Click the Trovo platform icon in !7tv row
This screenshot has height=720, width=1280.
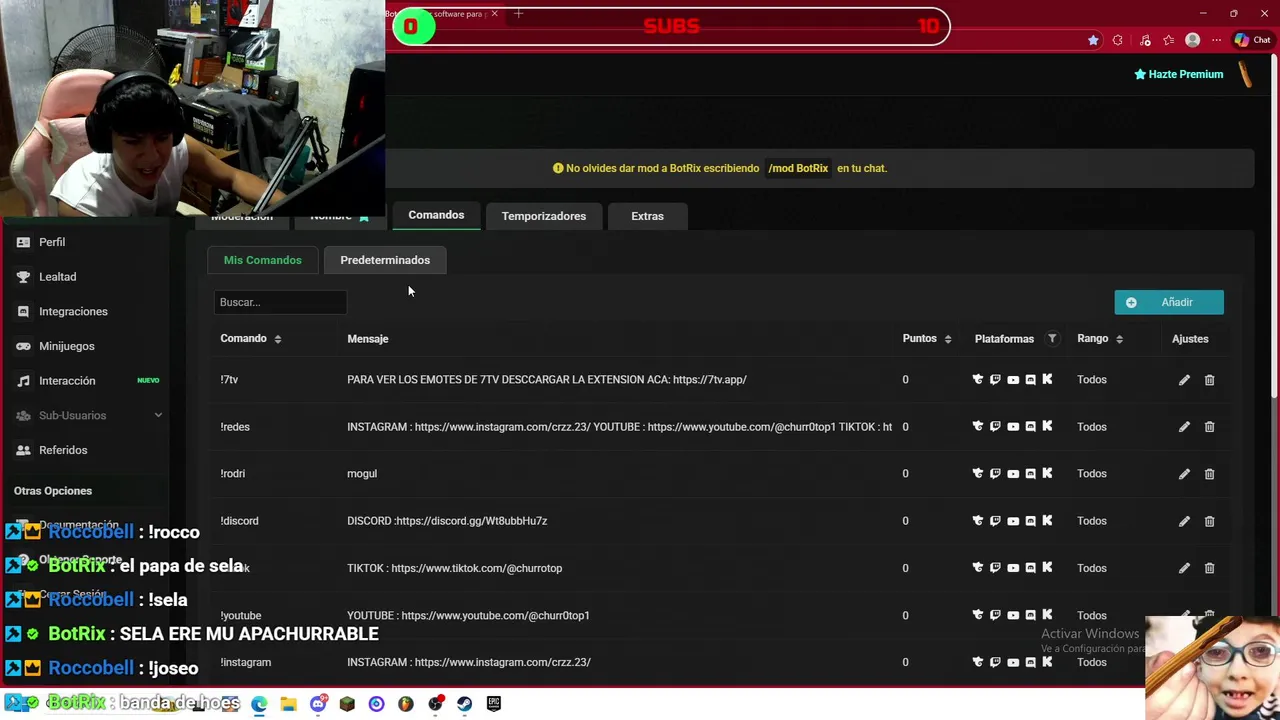[978, 380]
